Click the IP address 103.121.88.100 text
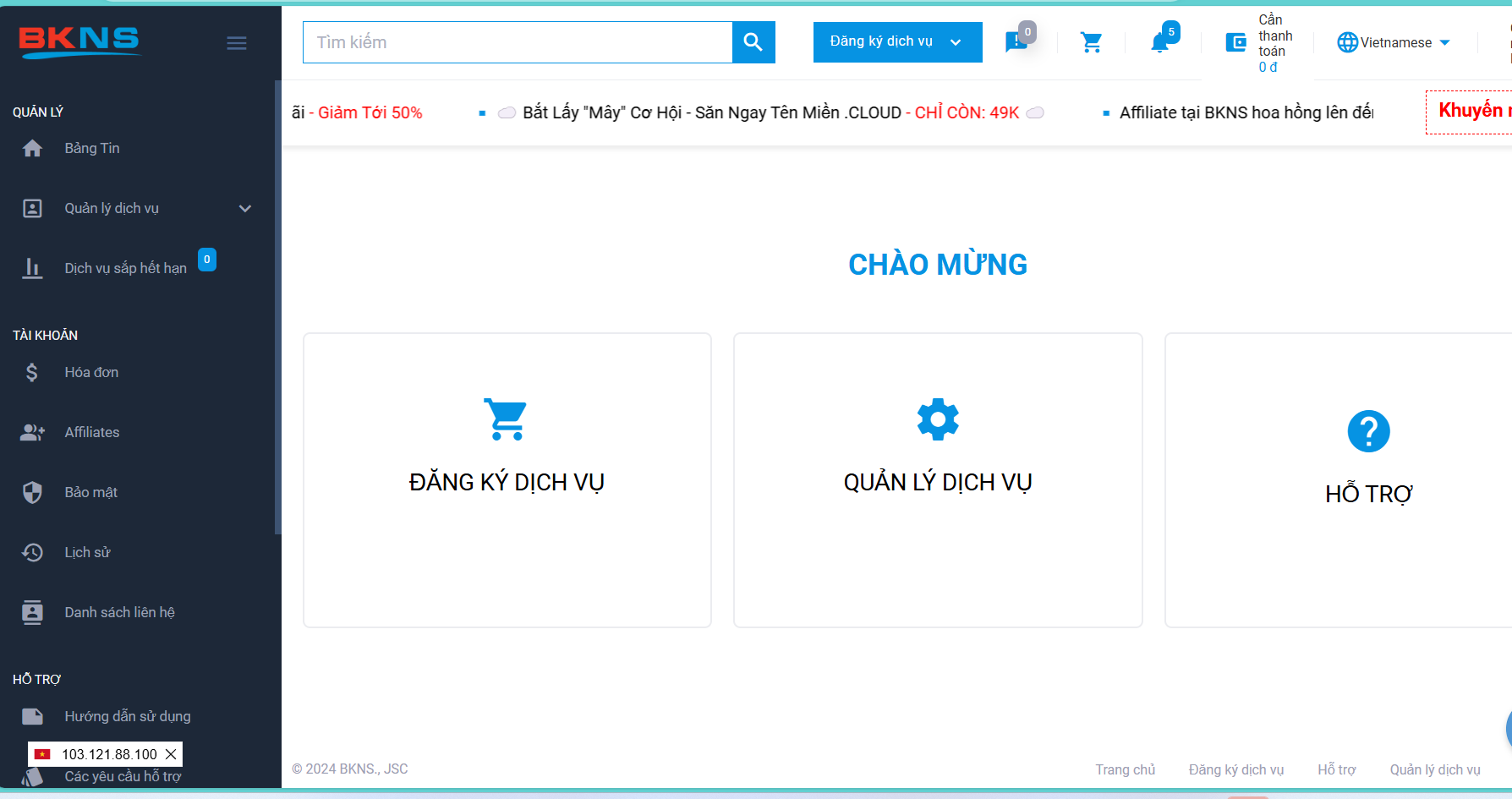 (109, 754)
